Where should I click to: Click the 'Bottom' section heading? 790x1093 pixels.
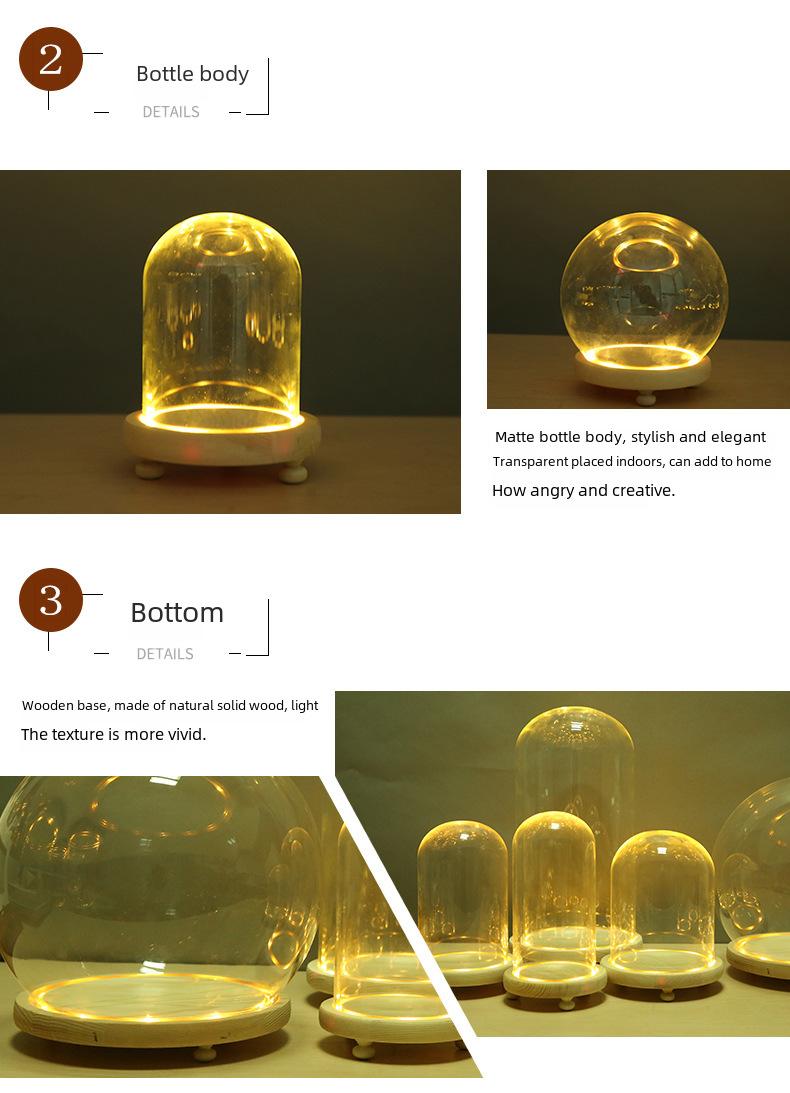(x=177, y=613)
